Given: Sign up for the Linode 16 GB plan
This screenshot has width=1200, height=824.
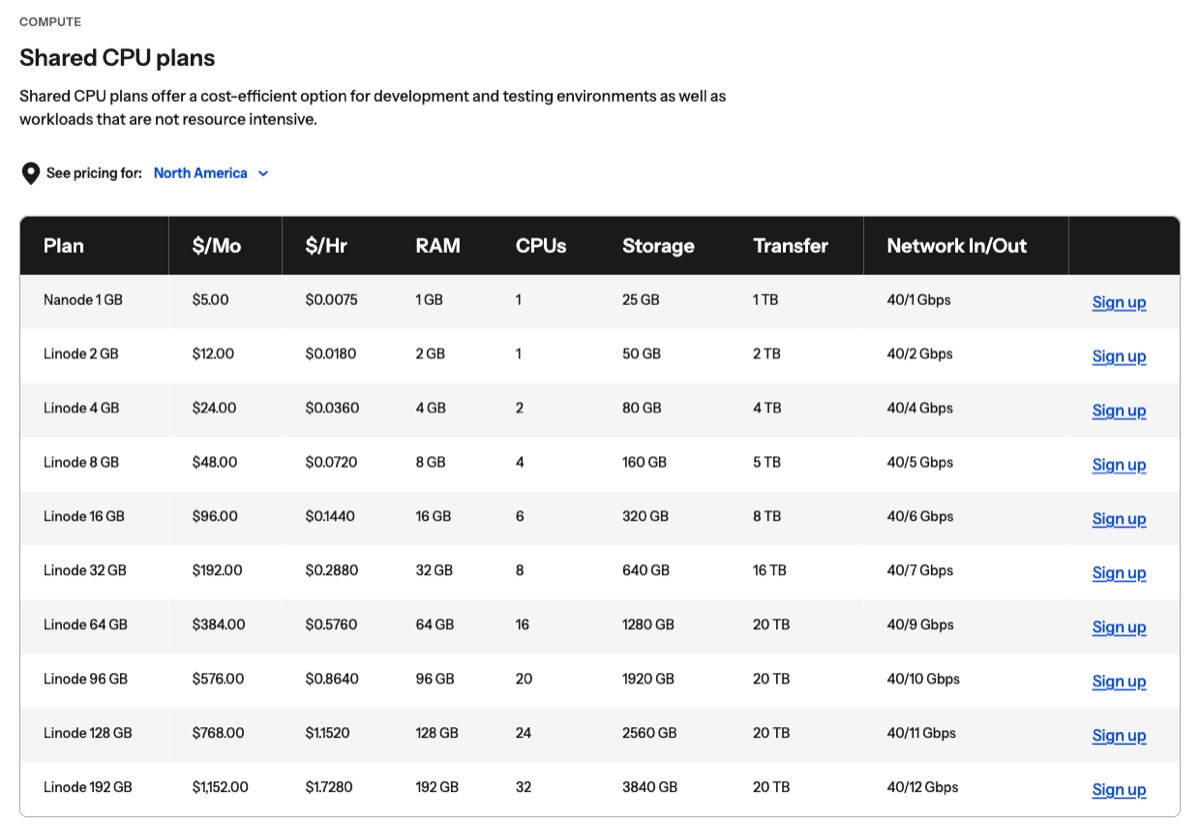Looking at the screenshot, I should [x=1119, y=518].
